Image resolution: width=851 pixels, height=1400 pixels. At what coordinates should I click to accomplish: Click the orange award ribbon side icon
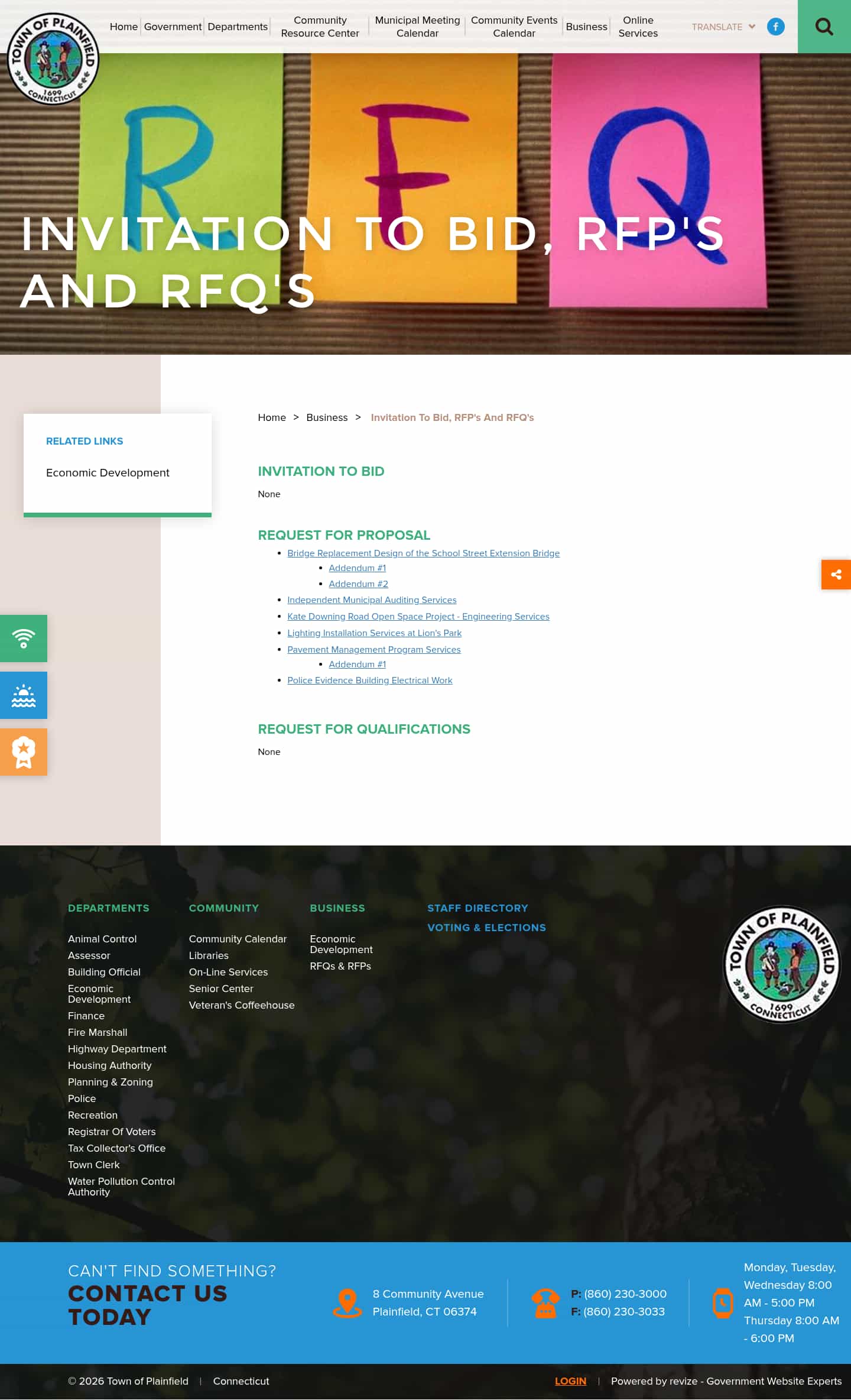[x=24, y=752]
